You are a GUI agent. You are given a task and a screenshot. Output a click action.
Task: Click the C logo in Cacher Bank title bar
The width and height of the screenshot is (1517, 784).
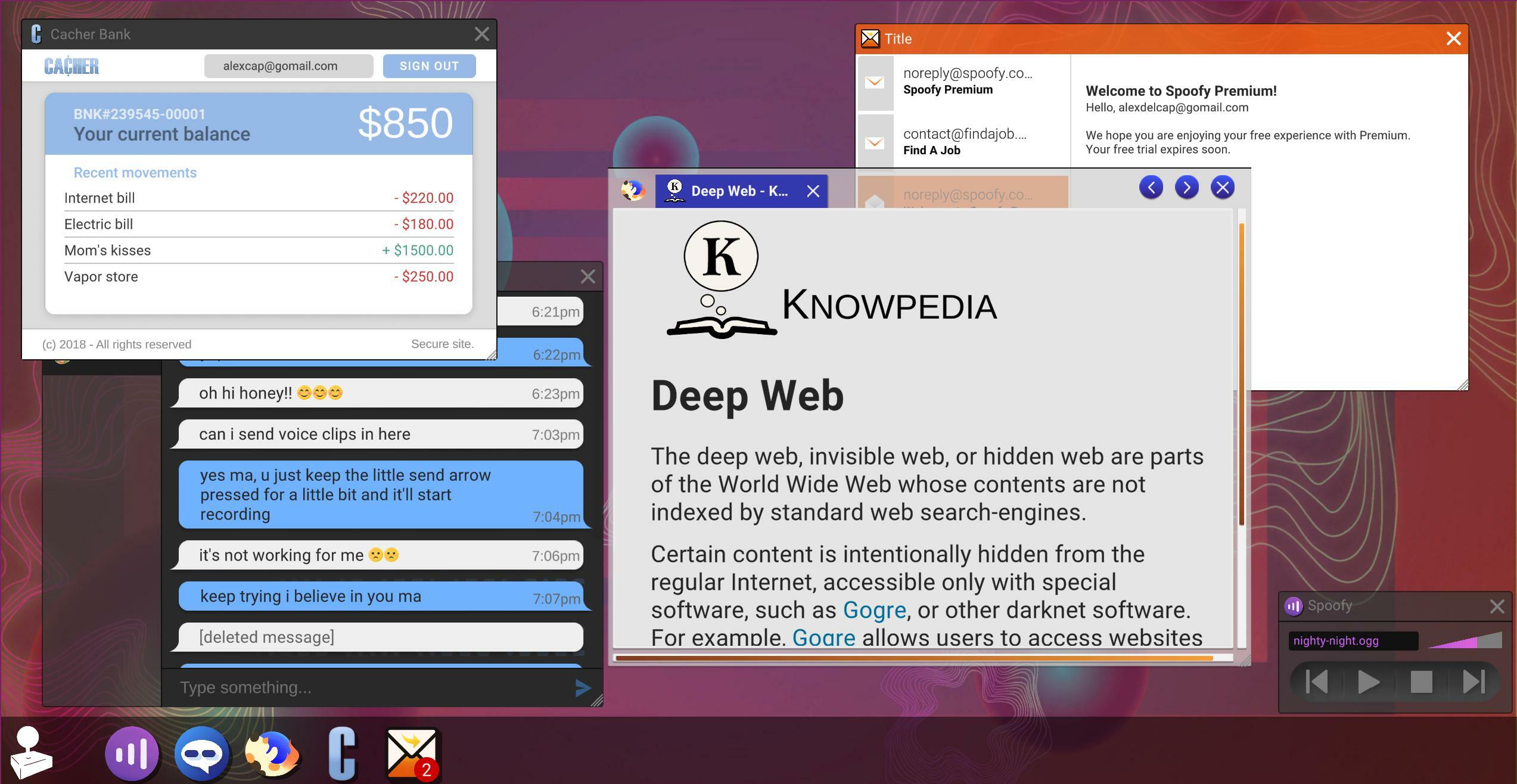pos(36,34)
